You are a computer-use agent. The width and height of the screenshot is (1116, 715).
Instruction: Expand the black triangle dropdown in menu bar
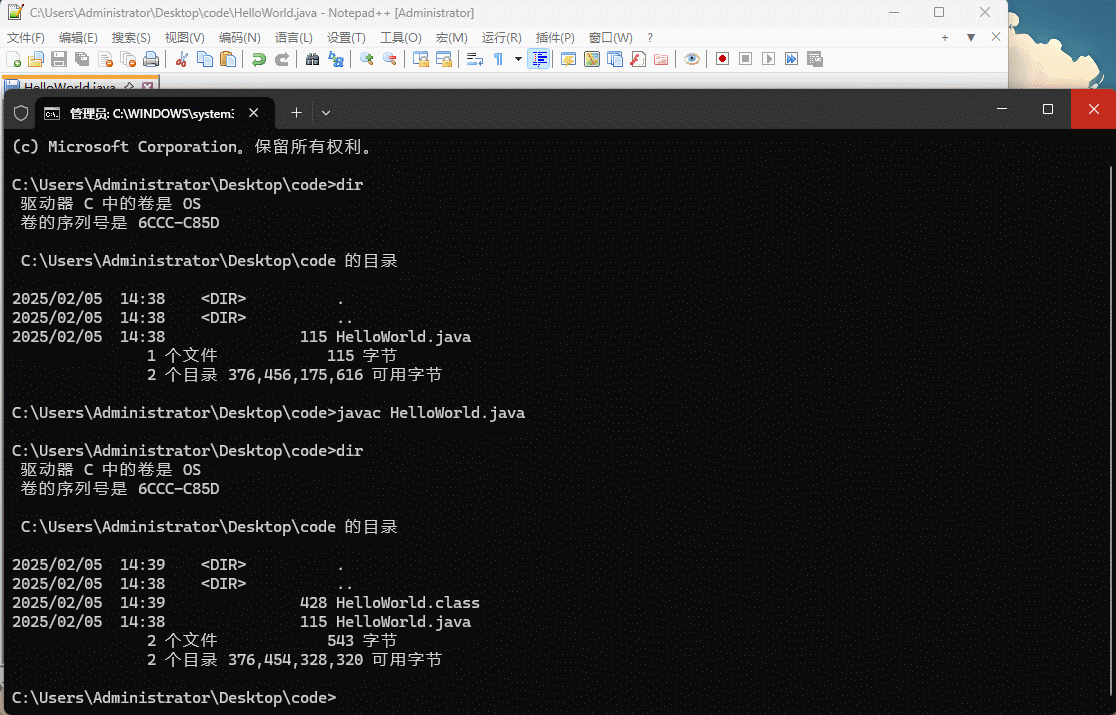tap(970, 37)
